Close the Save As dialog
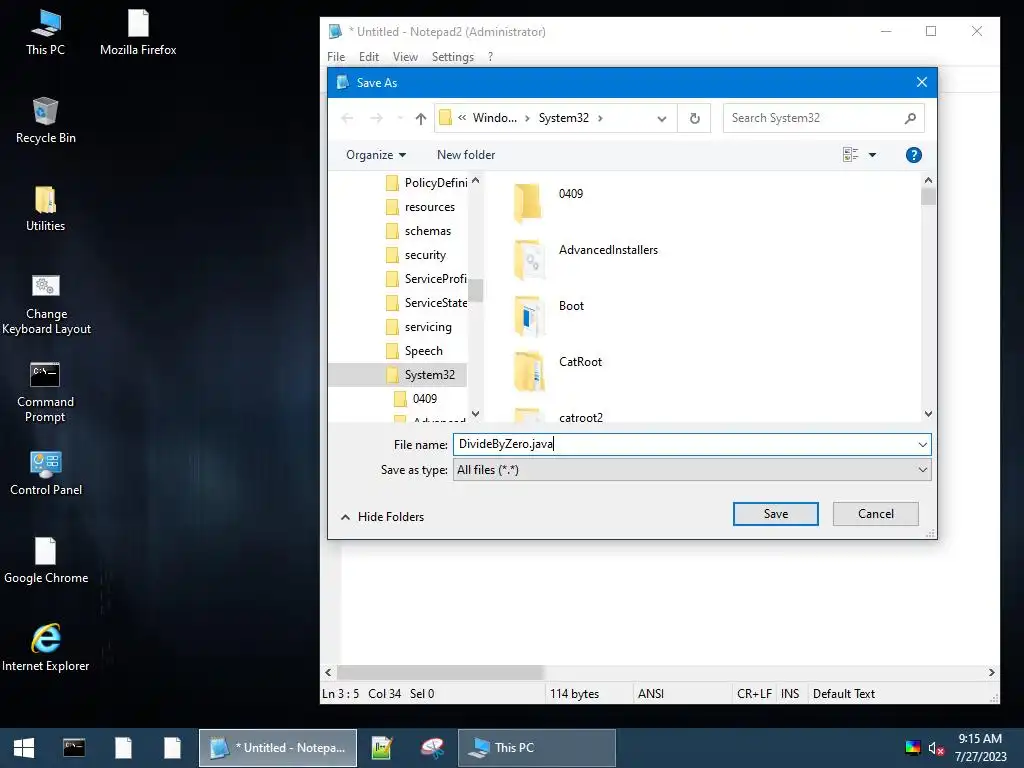The width and height of the screenshot is (1024, 768). coord(921,82)
